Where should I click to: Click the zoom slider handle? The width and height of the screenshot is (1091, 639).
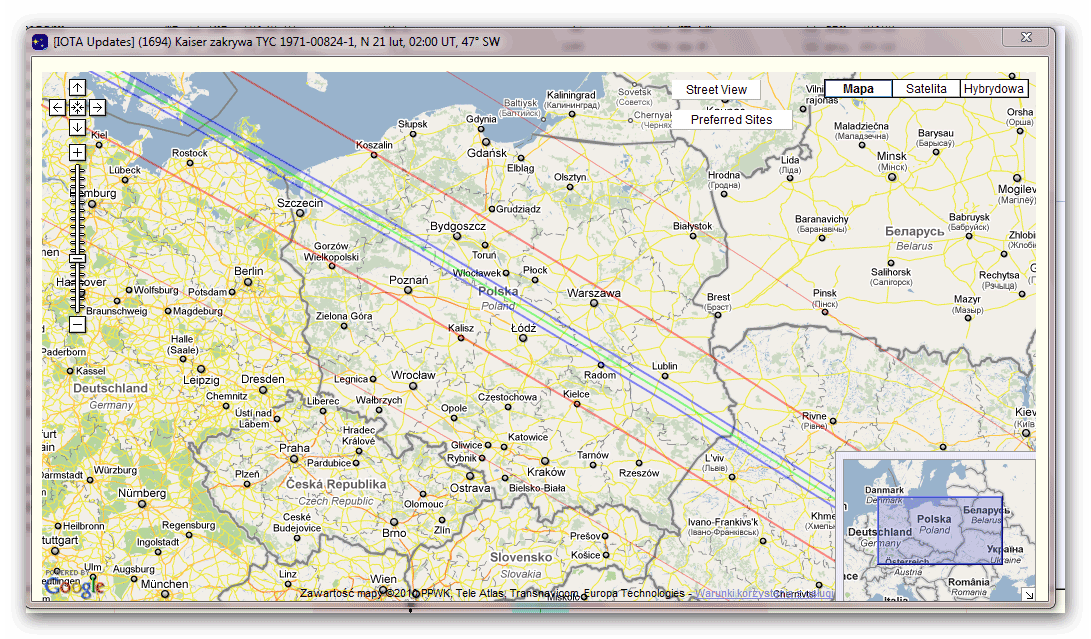77,259
